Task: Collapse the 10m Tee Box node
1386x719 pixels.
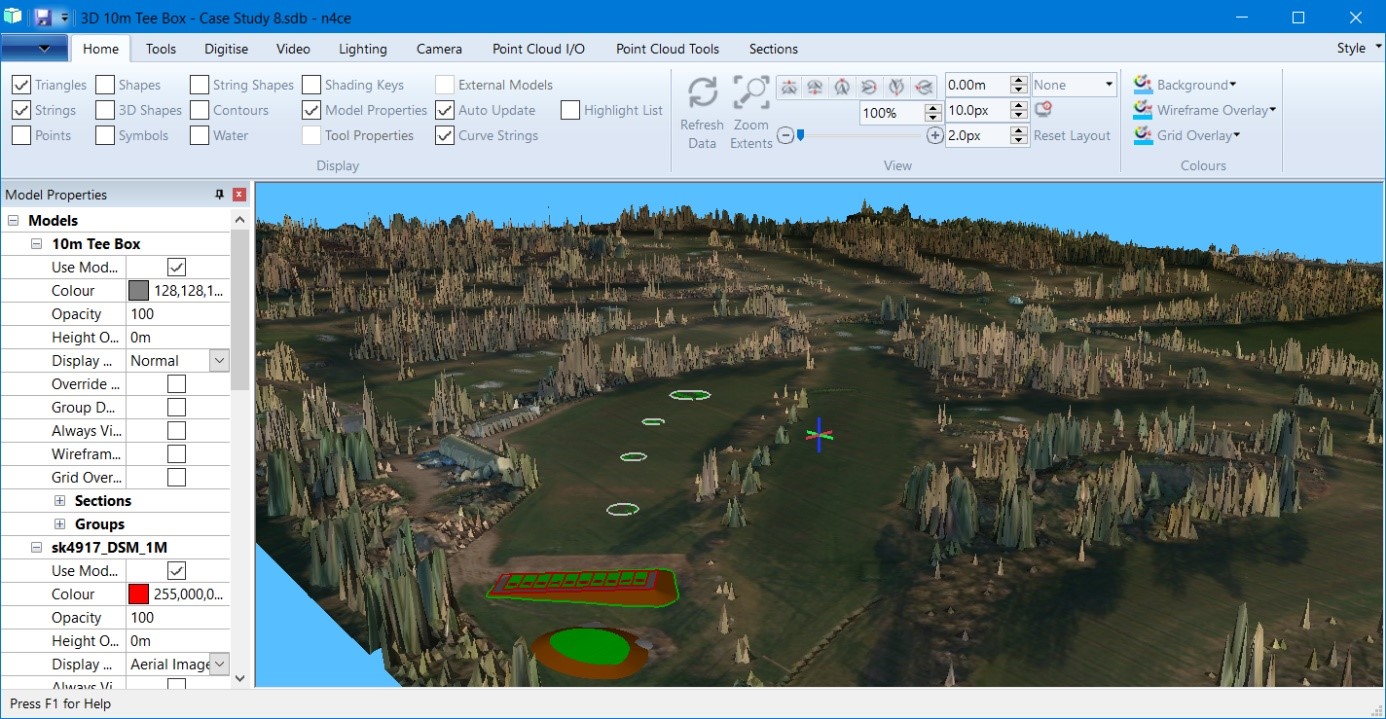Action: 36,243
